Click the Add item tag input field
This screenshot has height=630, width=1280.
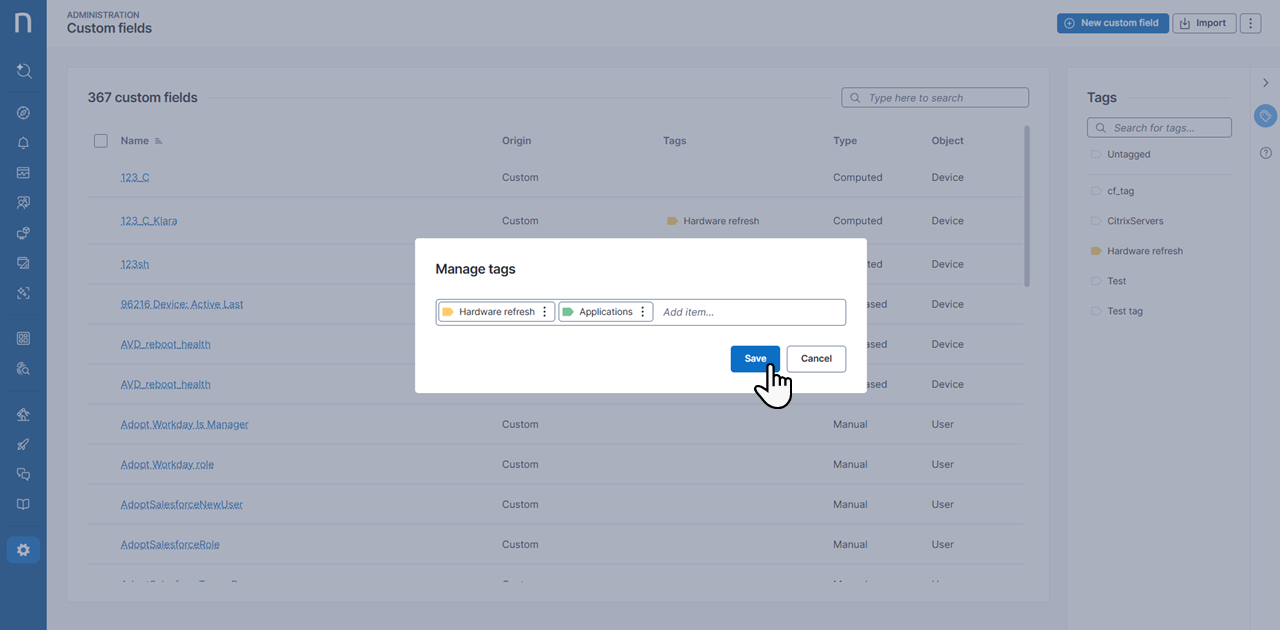click(750, 312)
